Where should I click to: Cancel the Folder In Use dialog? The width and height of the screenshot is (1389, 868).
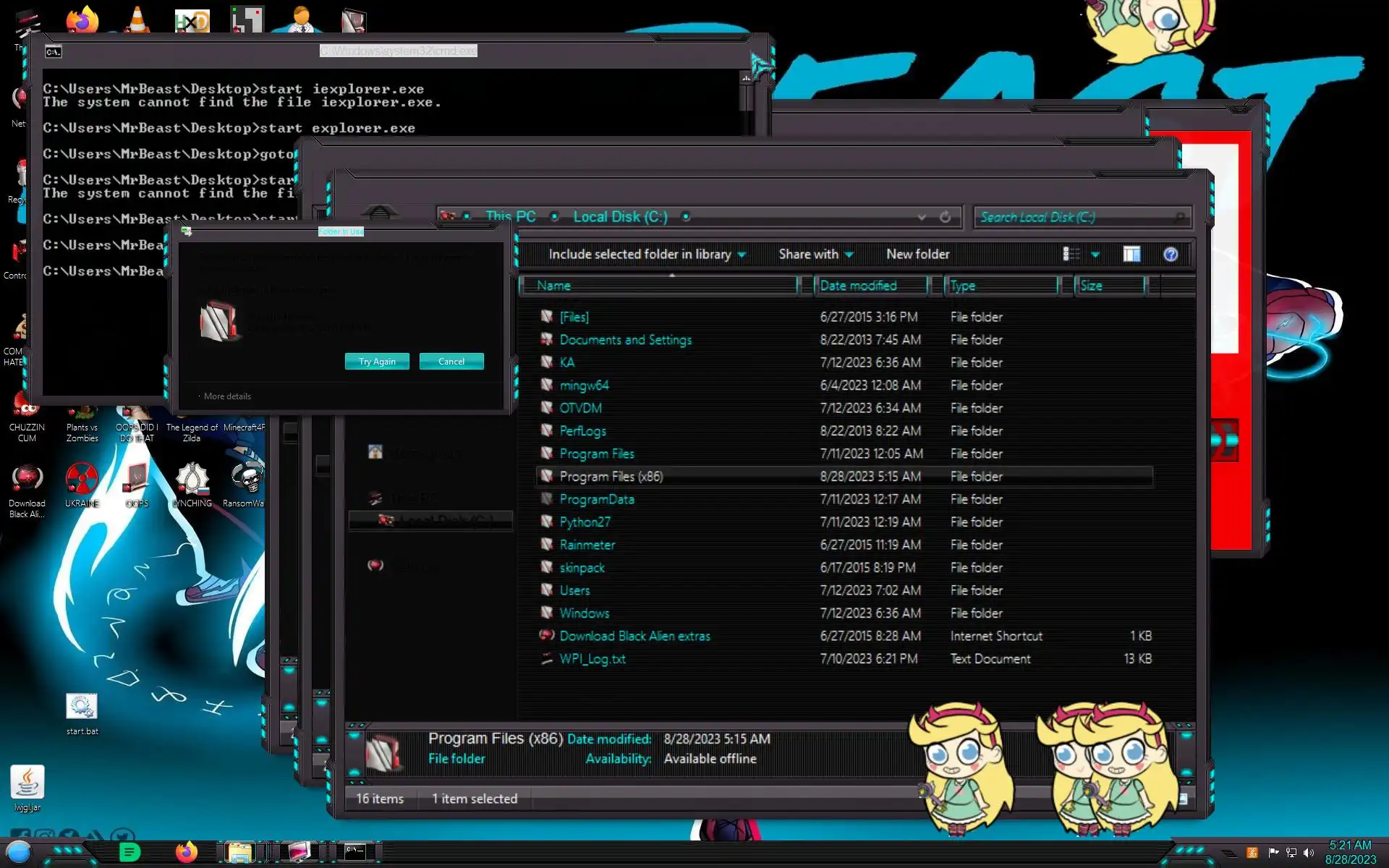point(451,362)
